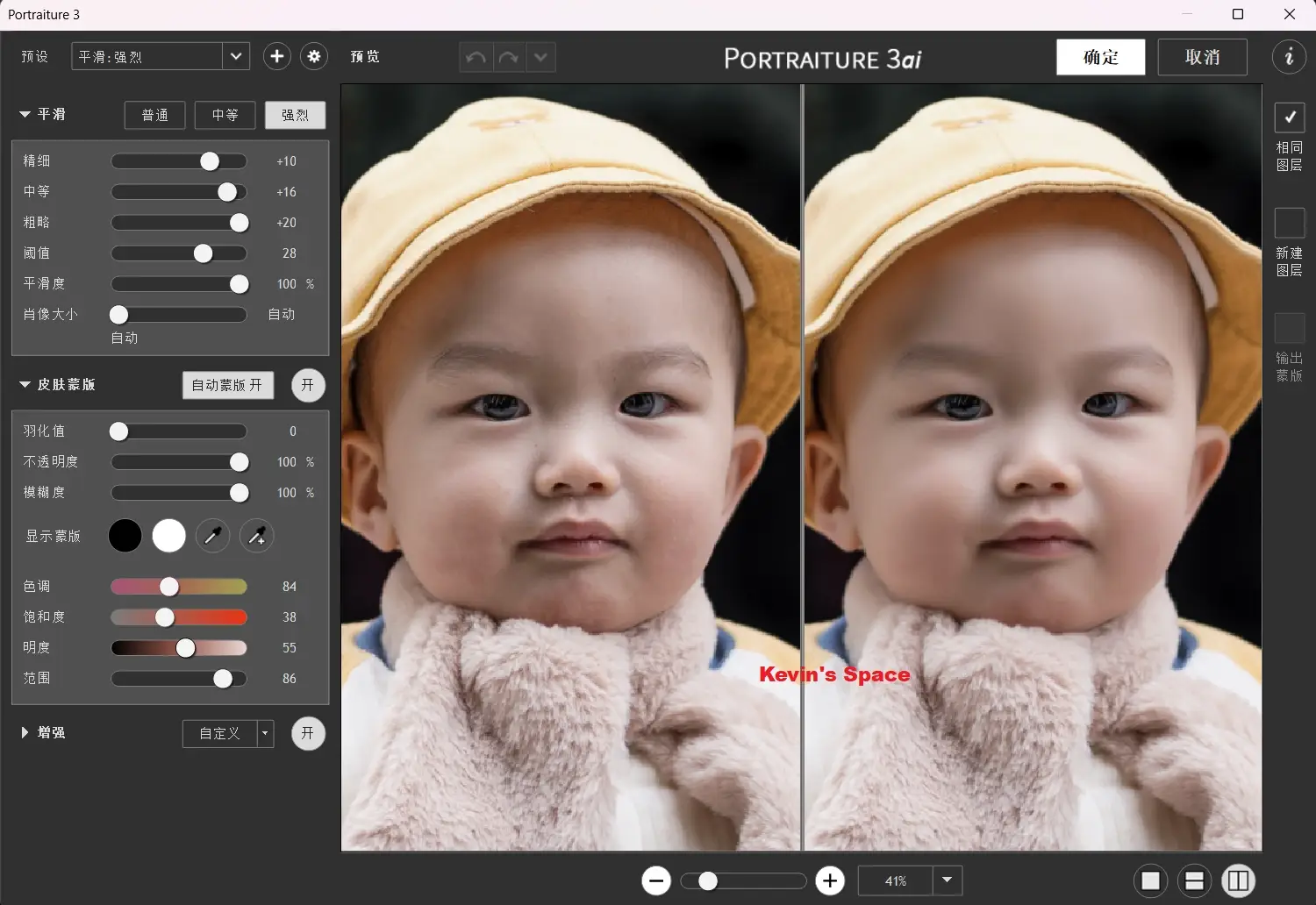Click the 41% zoom value field
The width and height of the screenshot is (1316, 905).
(896, 880)
